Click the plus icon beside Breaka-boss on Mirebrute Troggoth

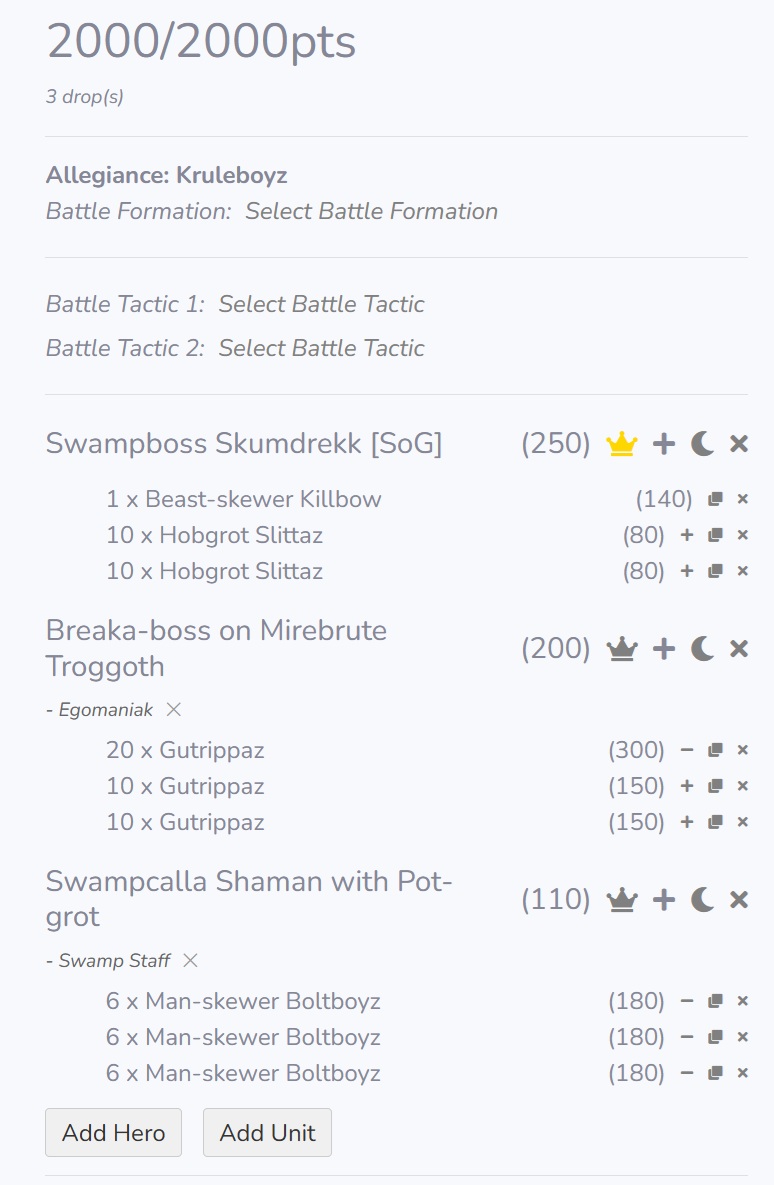[x=664, y=649]
